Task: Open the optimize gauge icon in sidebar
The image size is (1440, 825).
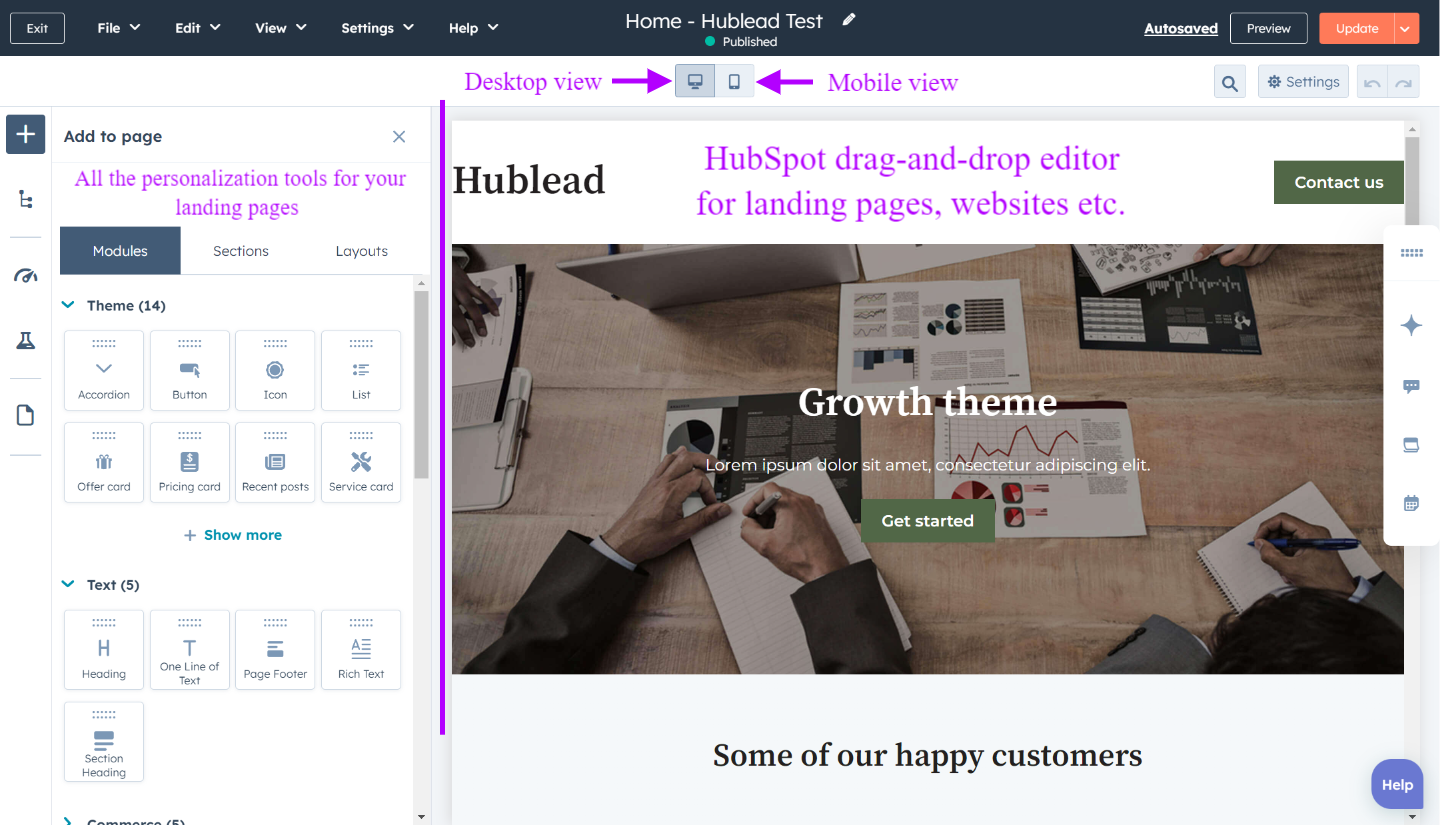Action: 25,276
